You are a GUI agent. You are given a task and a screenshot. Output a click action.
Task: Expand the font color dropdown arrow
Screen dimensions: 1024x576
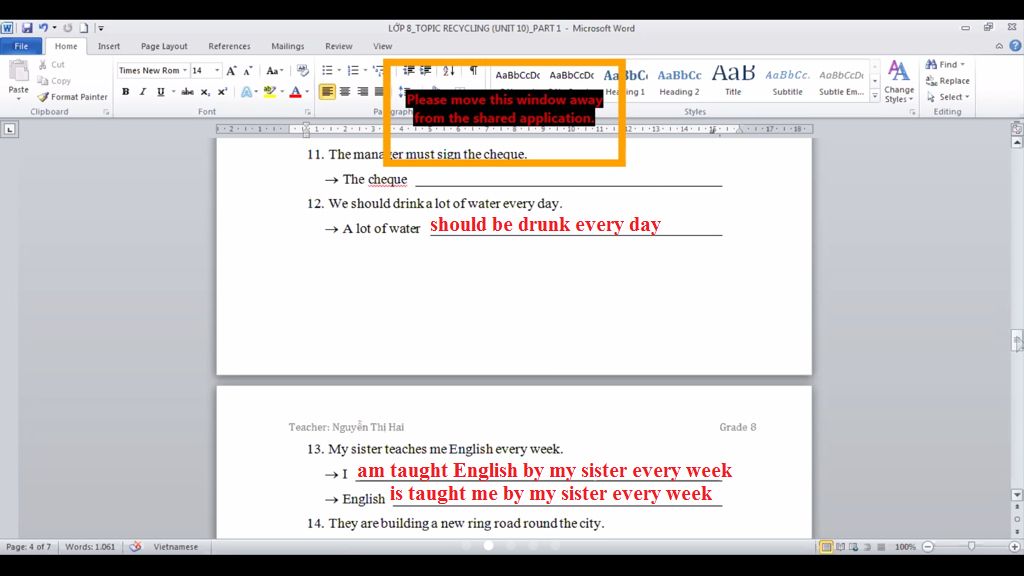click(307, 92)
